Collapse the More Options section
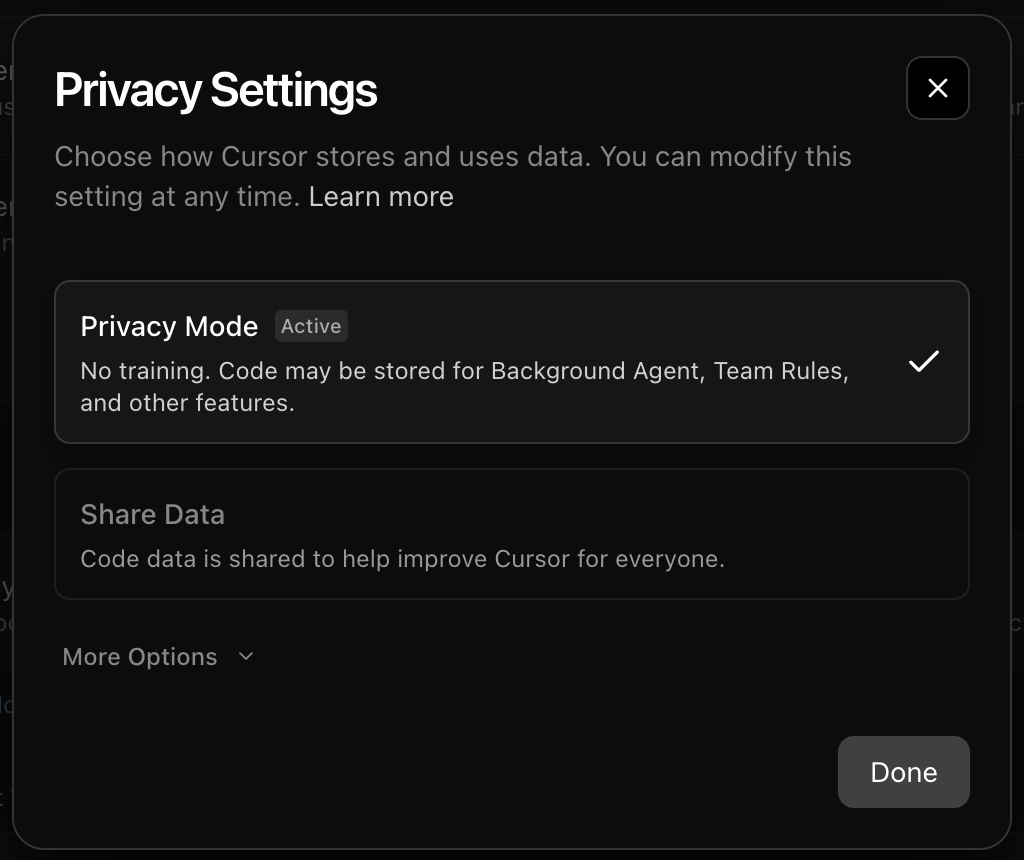 pos(158,657)
